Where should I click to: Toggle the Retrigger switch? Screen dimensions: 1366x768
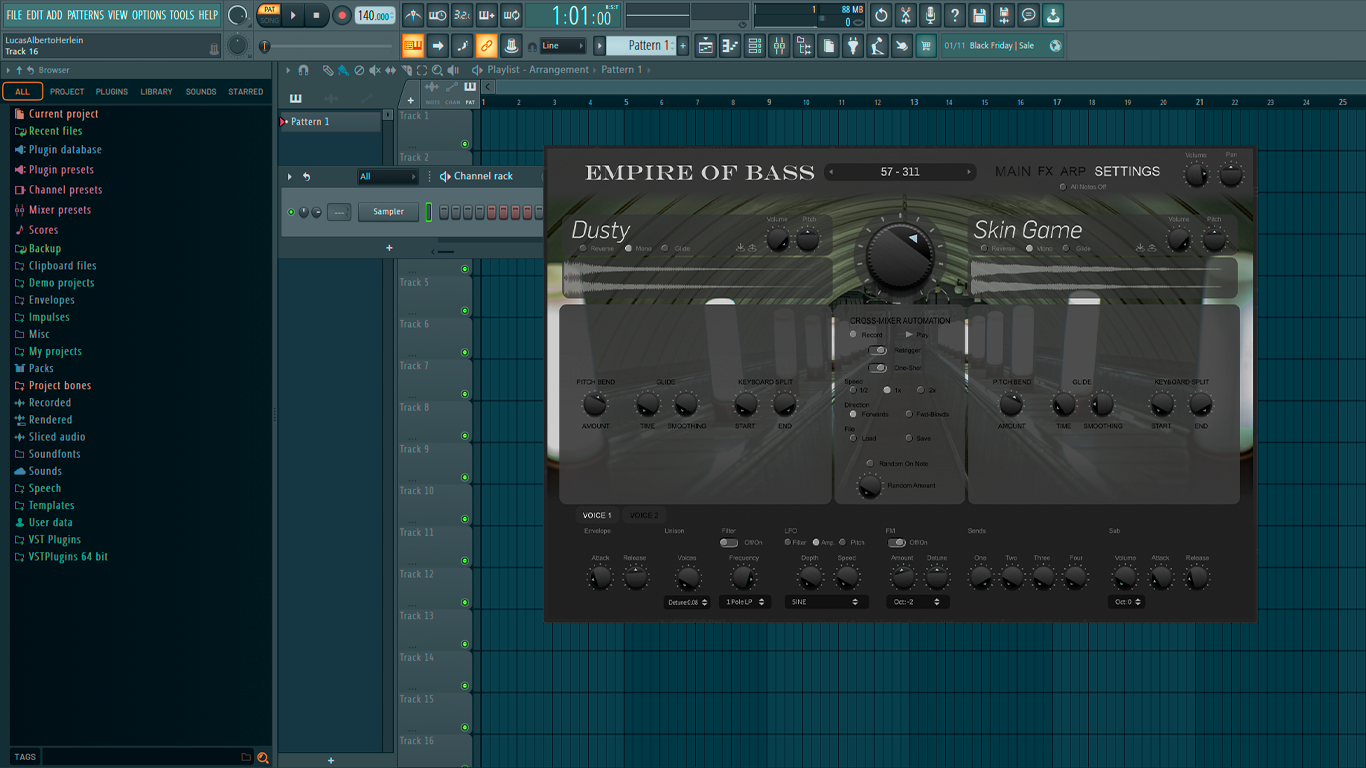877,350
